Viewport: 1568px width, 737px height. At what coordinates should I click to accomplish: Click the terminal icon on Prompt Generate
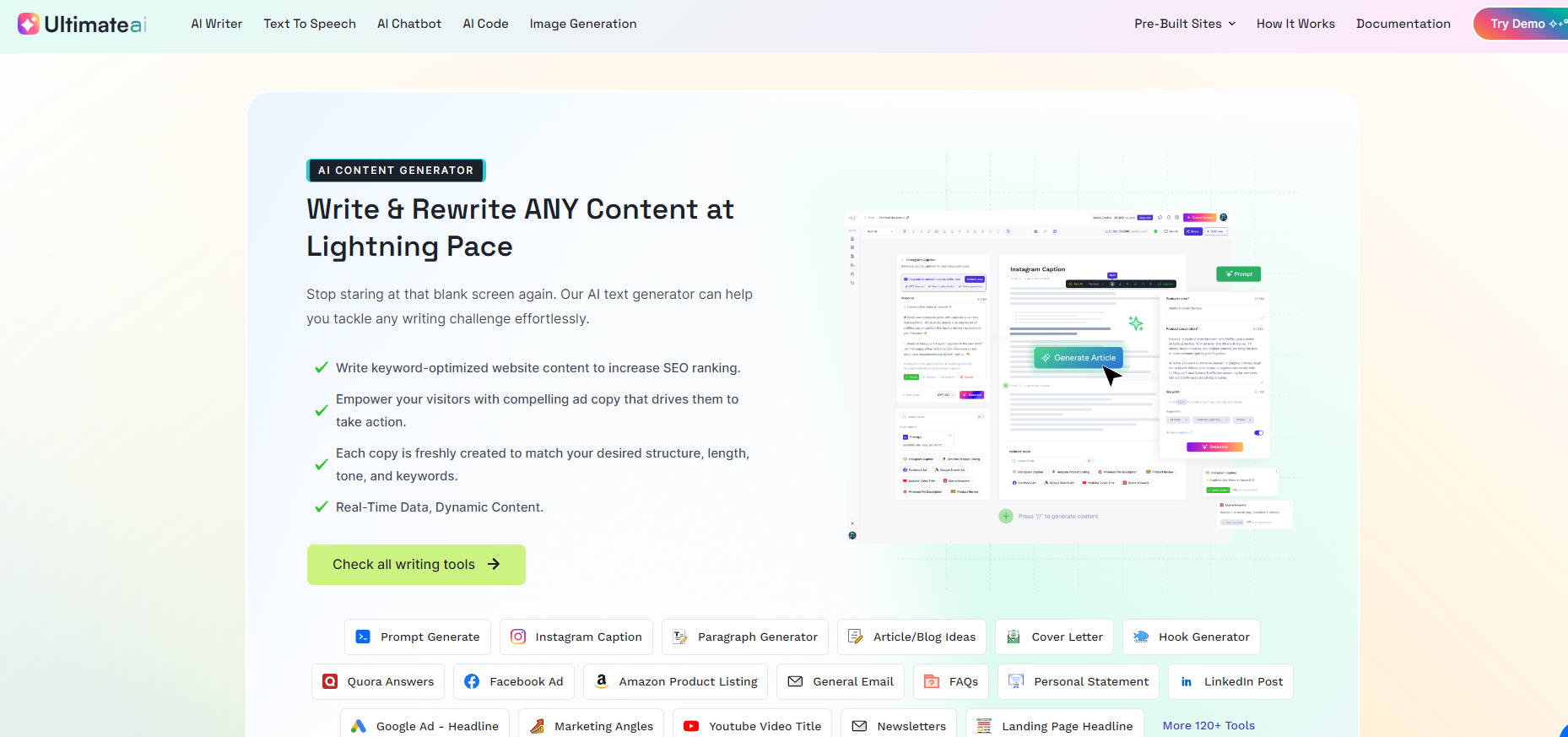pos(363,637)
